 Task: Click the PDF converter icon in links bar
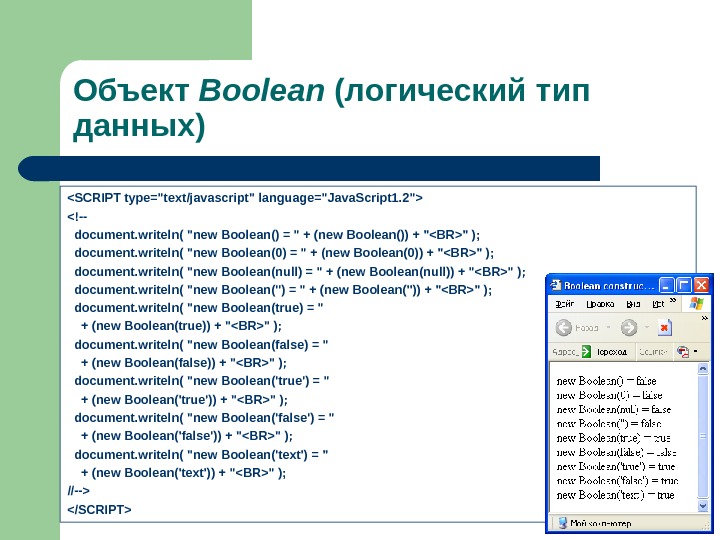click(x=683, y=352)
